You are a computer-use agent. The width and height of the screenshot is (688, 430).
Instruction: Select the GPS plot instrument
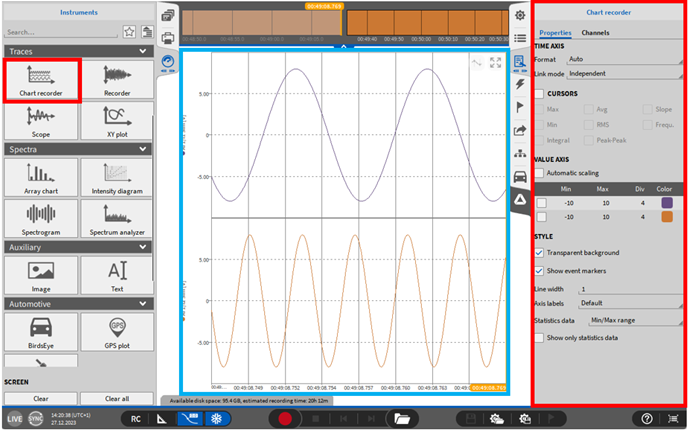click(x=117, y=330)
